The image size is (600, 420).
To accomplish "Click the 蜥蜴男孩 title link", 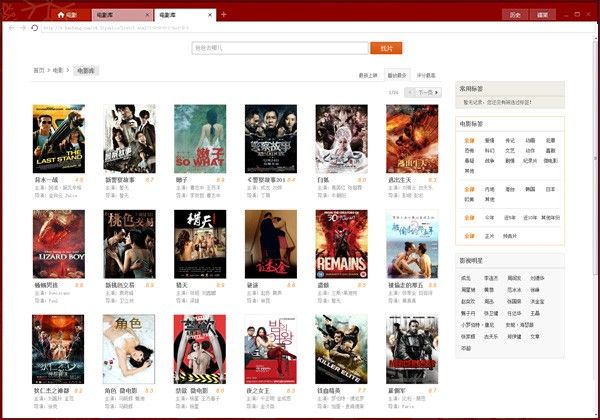I will (x=46, y=285).
